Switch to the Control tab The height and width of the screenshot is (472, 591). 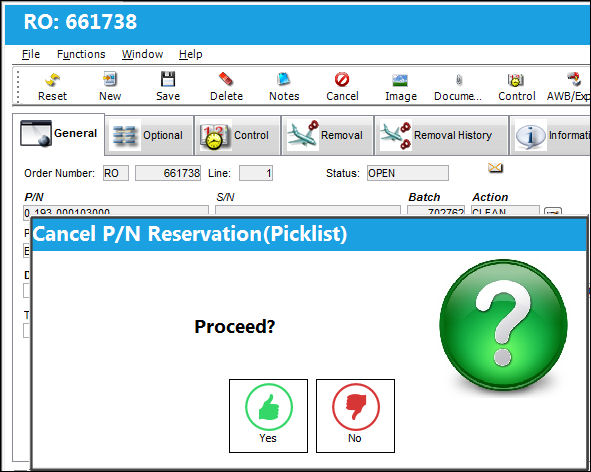pyautogui.click(x=237, y=135)
